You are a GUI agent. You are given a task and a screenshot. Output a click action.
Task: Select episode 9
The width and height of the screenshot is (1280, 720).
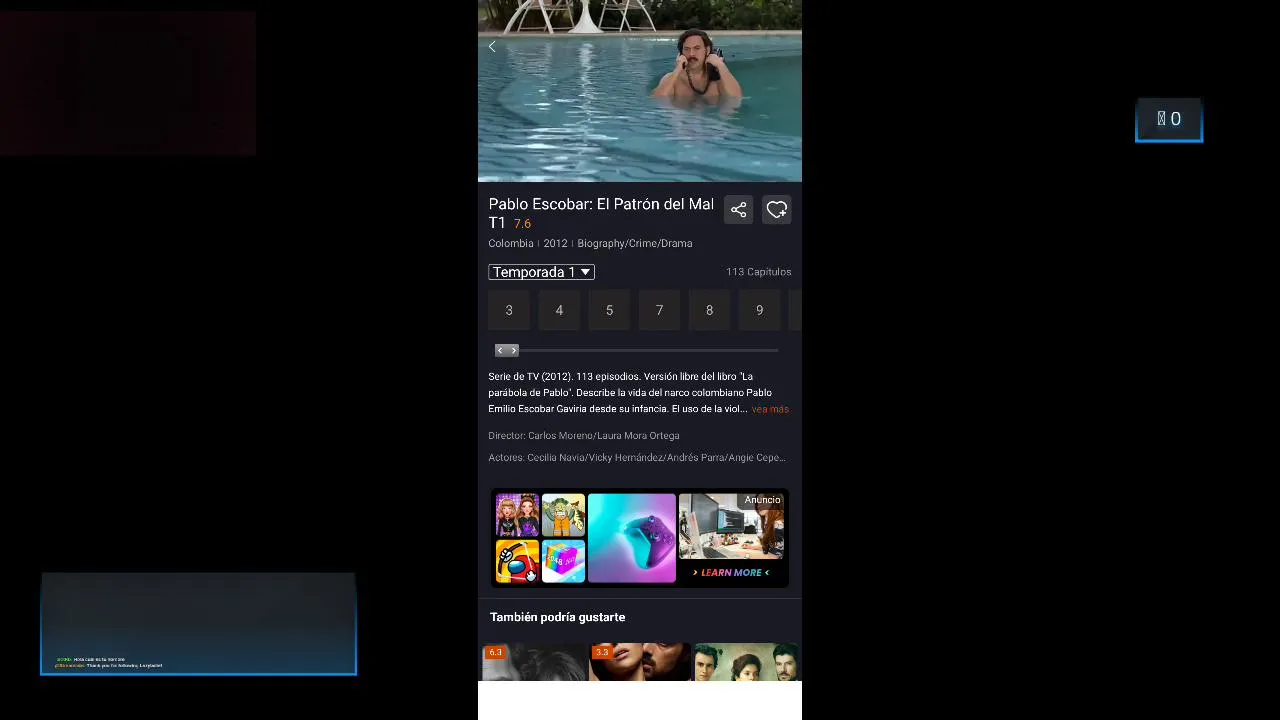tap(759, 310)
